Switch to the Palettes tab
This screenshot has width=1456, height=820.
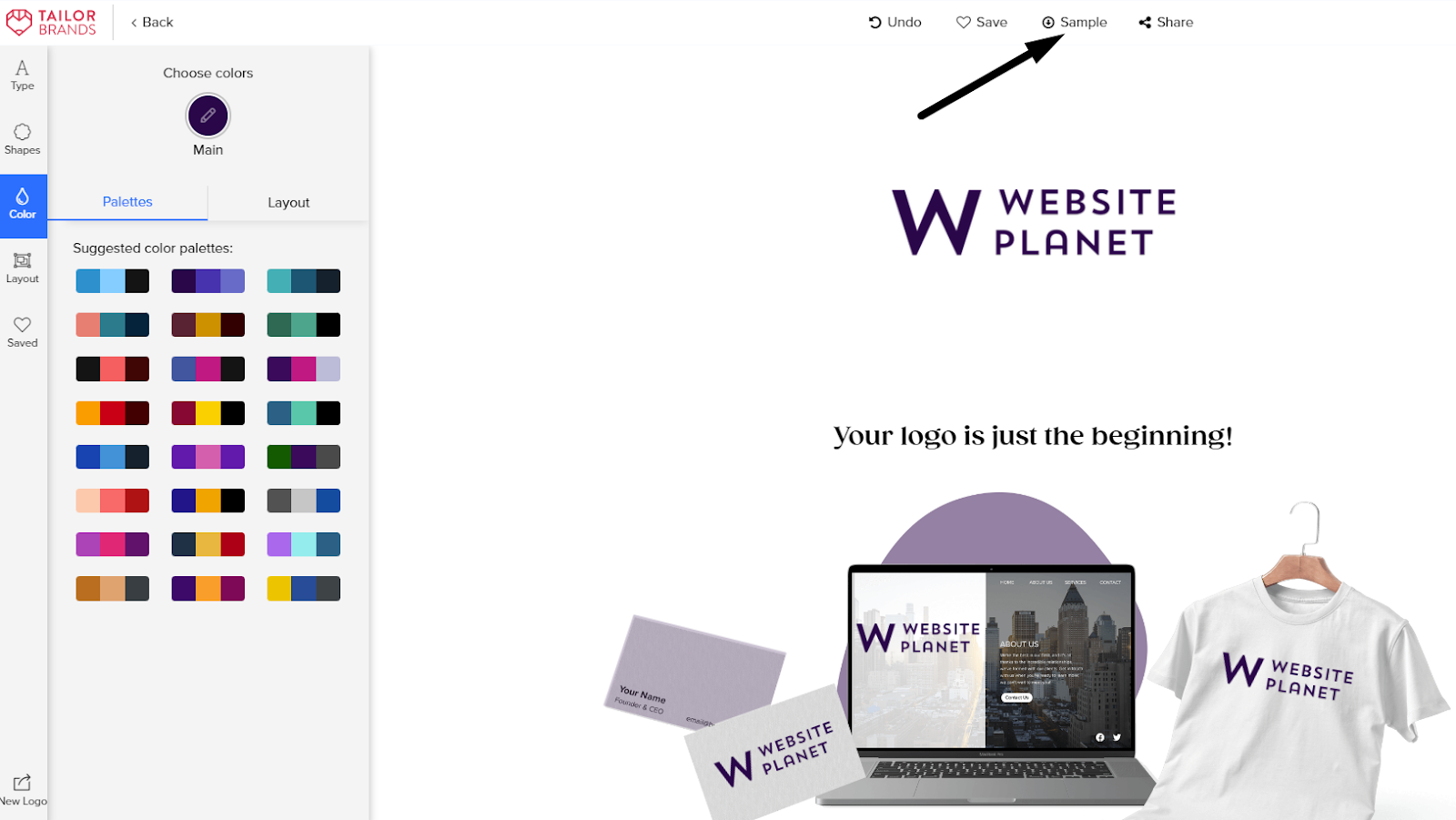pyautogui.click(x=127, y=202)
